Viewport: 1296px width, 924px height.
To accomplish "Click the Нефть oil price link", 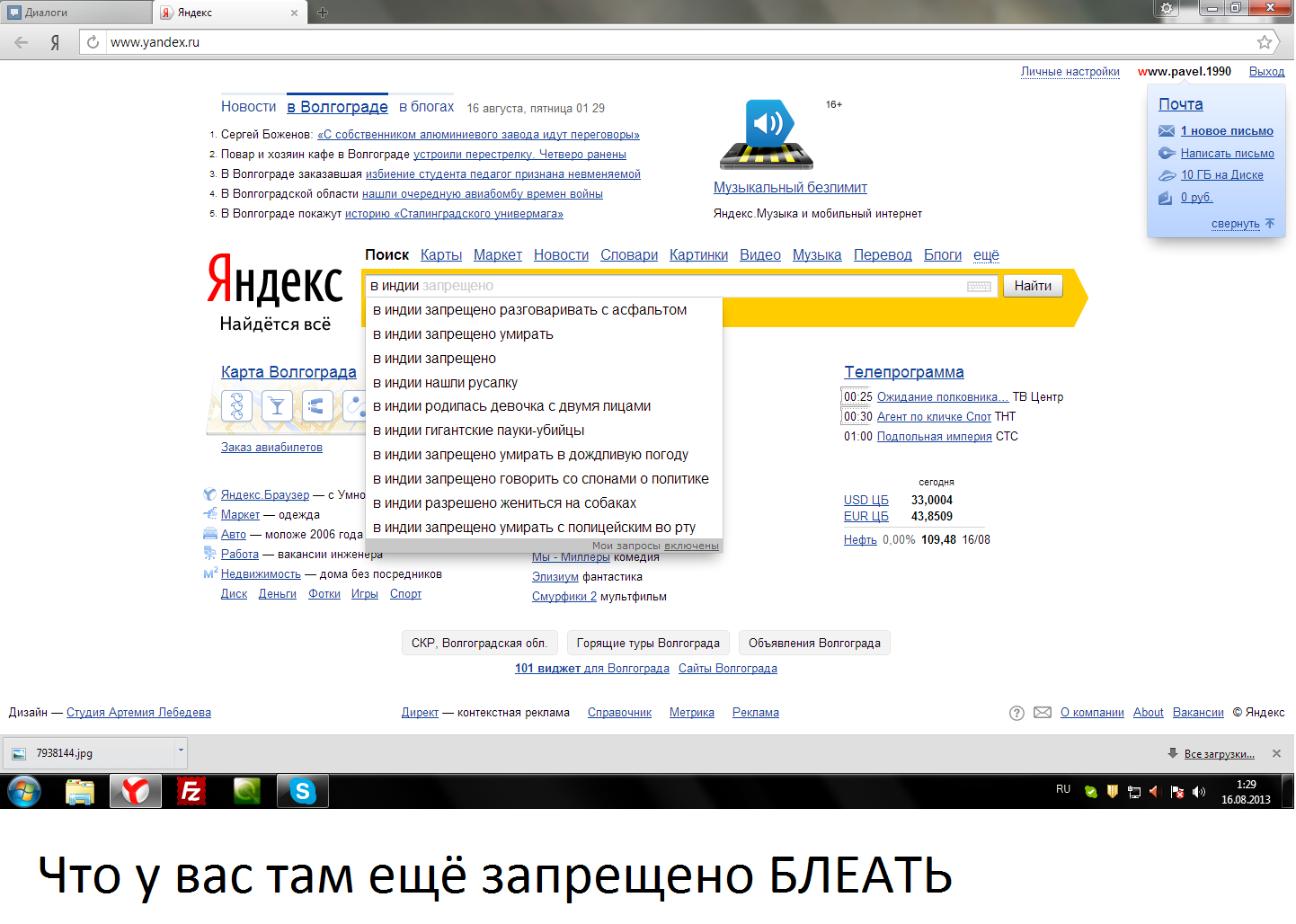I will 860,540.
